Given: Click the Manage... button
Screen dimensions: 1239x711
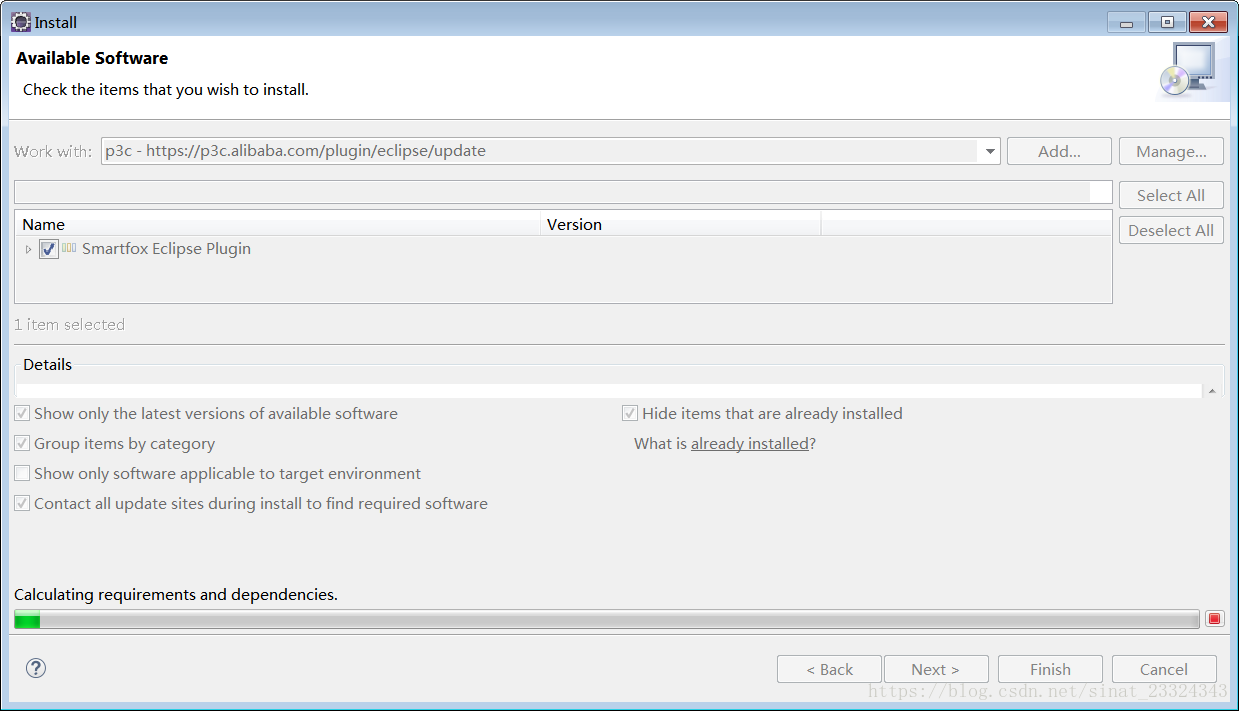Looking at the screenshot, I should pyautogui.click(x=1171, y=151).
